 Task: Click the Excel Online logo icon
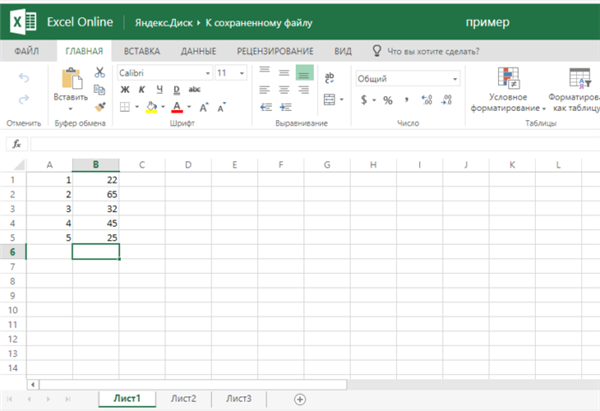(x=23, y=22)
